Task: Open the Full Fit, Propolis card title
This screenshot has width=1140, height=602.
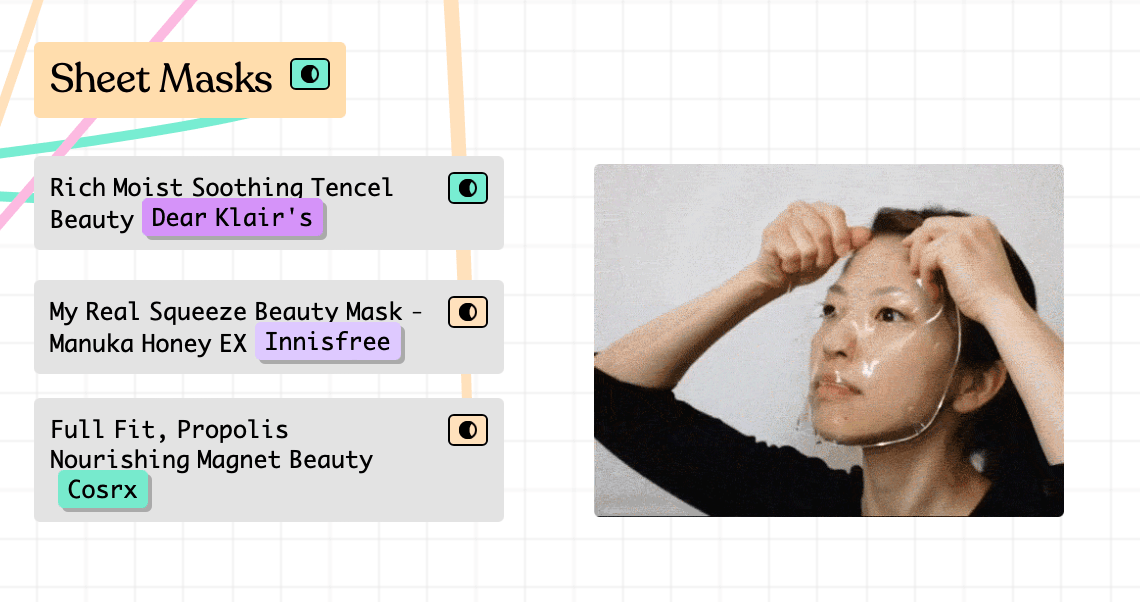Action: pos(169,430)
